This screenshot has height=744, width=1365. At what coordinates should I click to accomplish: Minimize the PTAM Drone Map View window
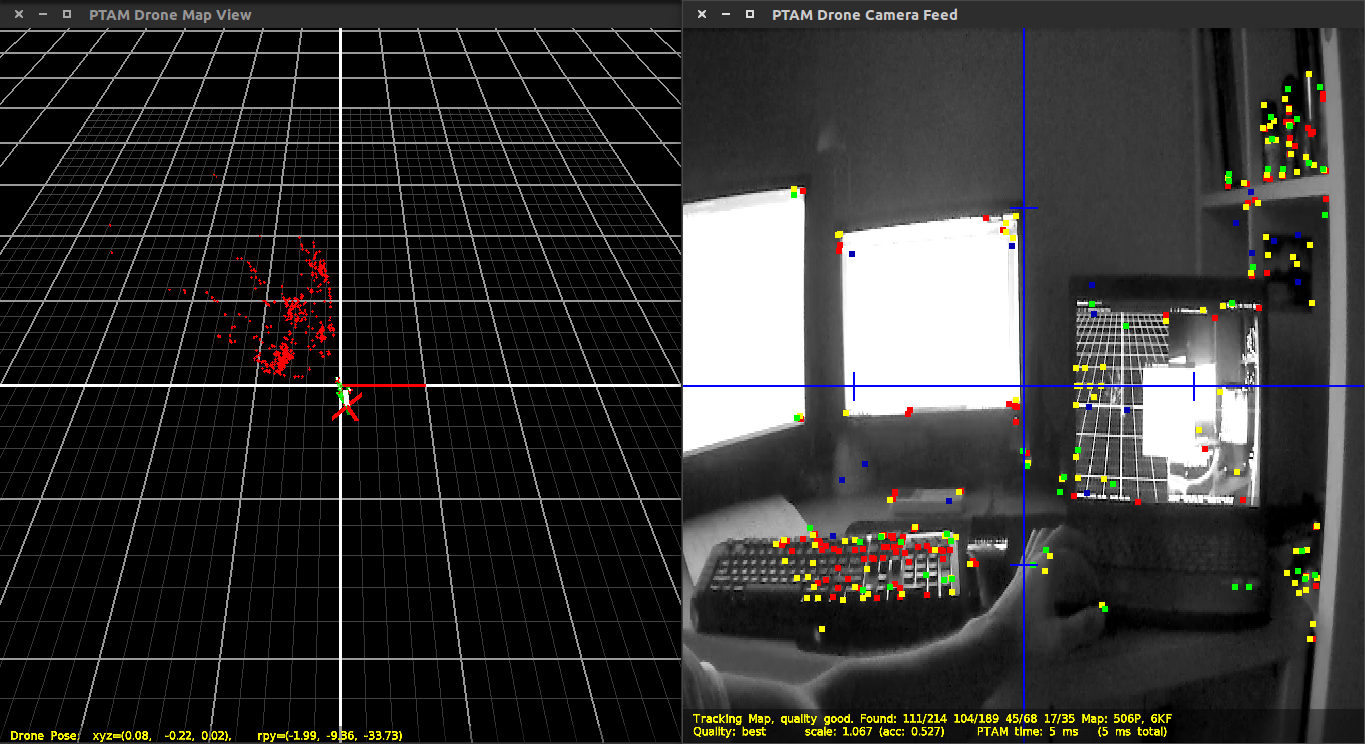[x=43, y=15]
